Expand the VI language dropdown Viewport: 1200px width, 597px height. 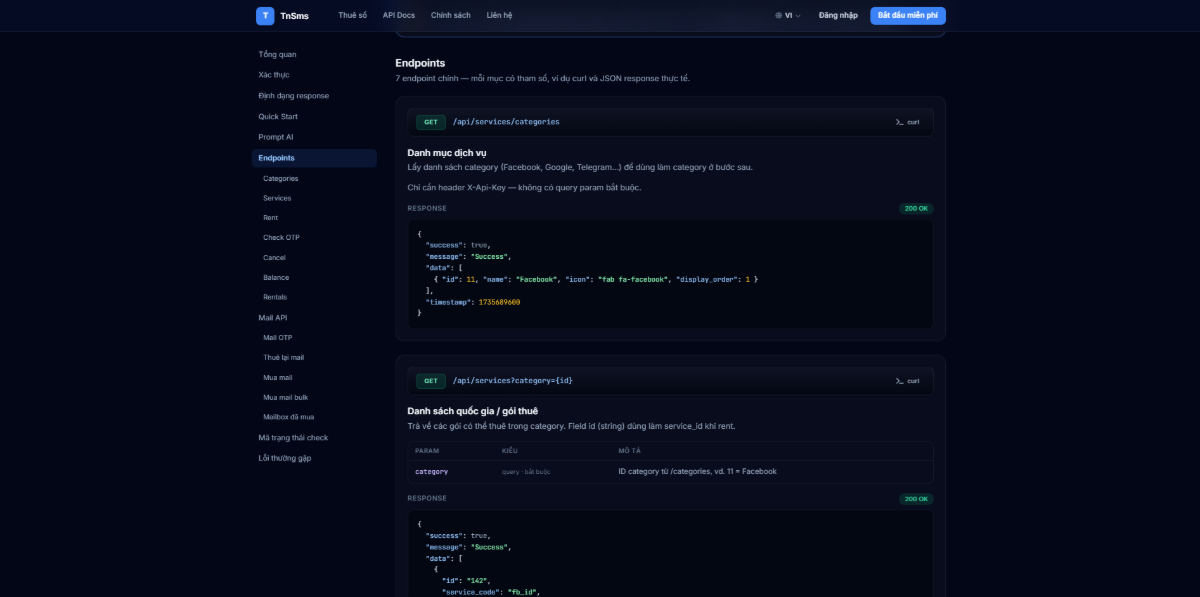coord(788,15)
